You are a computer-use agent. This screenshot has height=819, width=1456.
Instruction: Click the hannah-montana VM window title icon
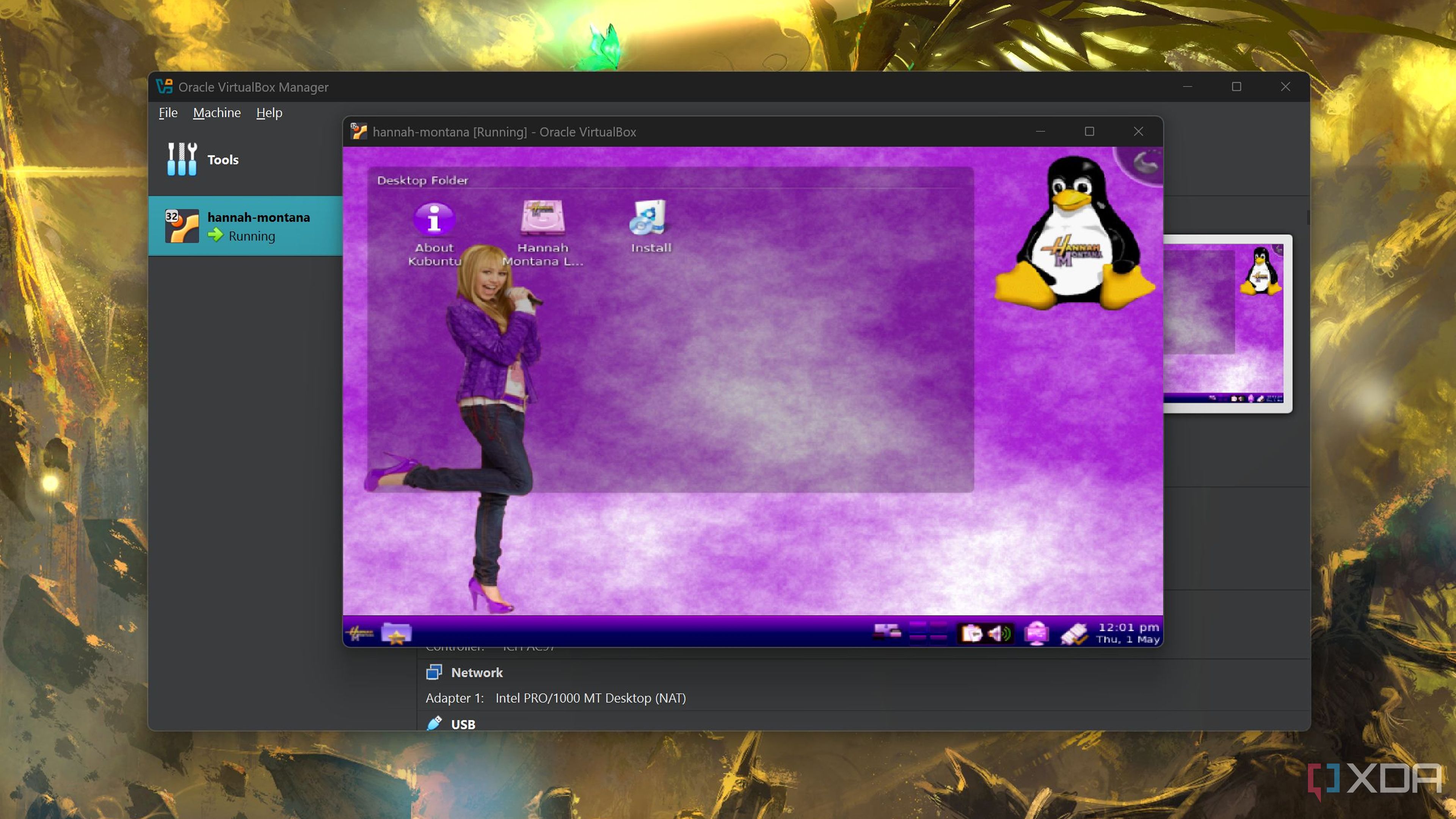(x=358, y=131)
